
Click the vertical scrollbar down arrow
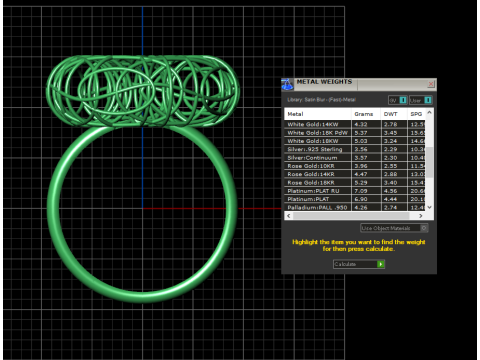pos(429,207)
